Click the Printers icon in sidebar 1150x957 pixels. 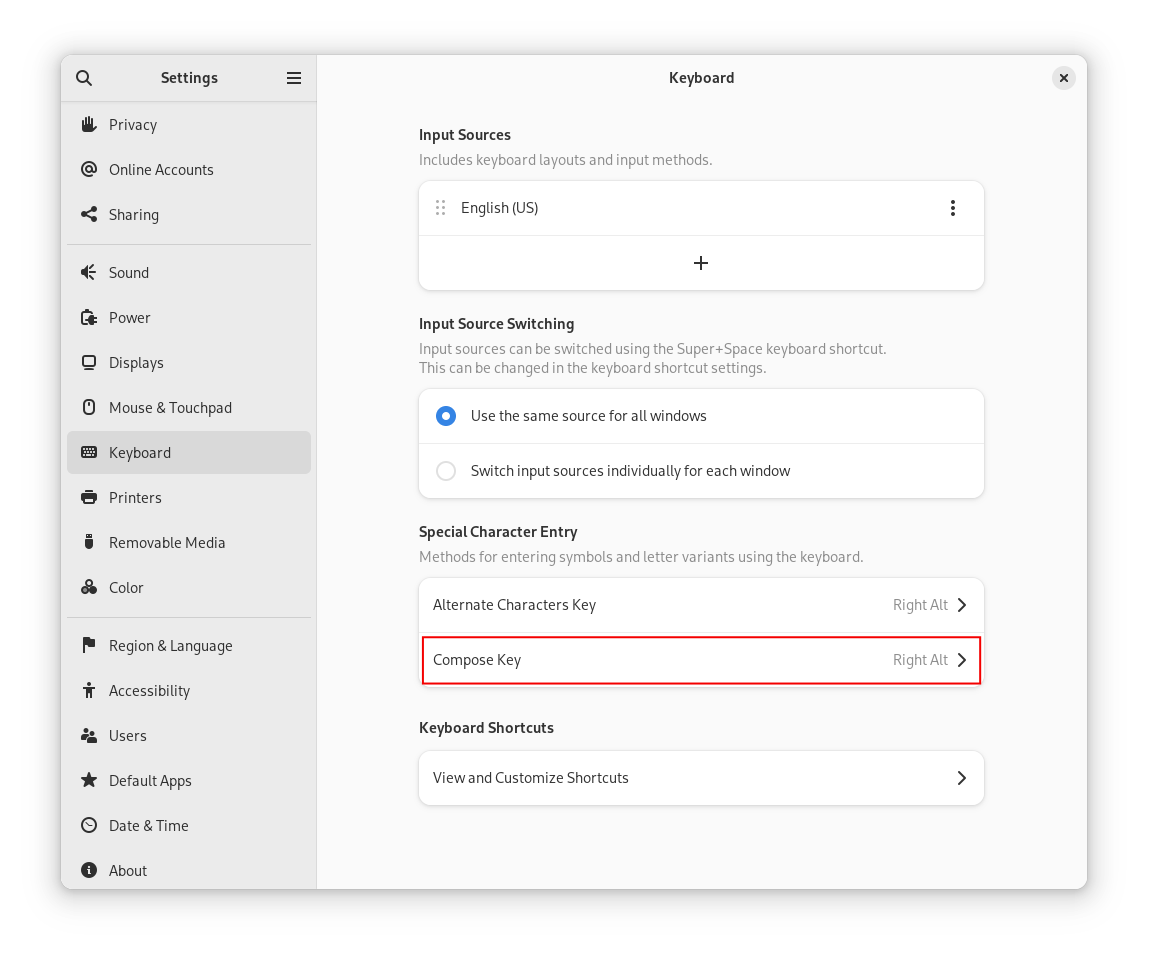click(89, 498)
